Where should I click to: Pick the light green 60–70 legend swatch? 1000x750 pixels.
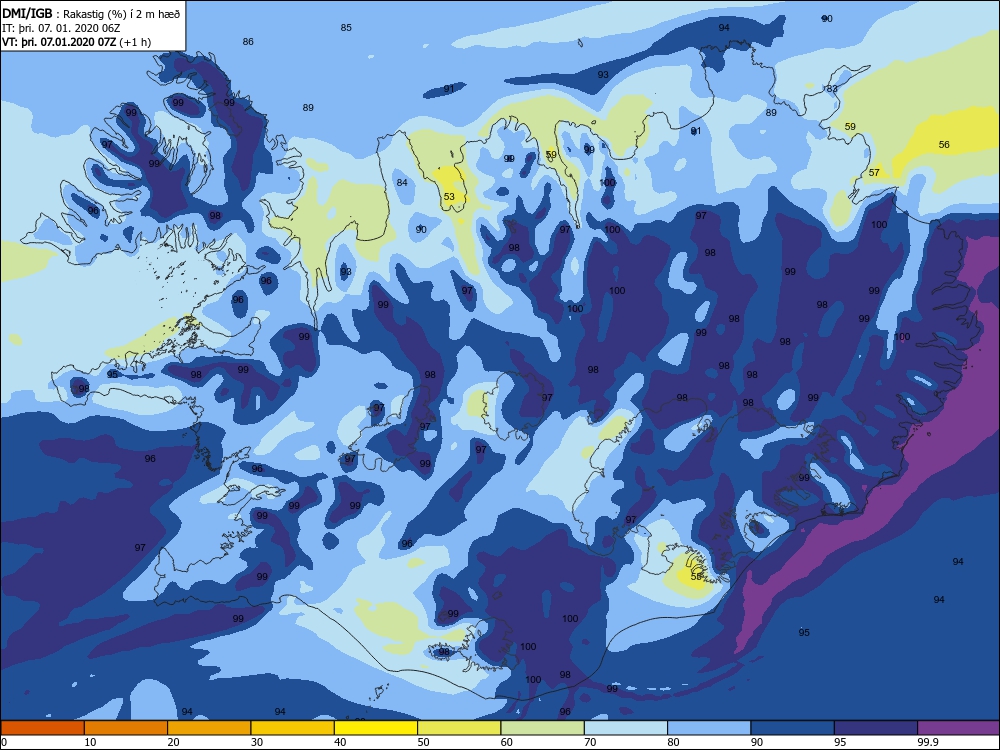pos(543,728)
